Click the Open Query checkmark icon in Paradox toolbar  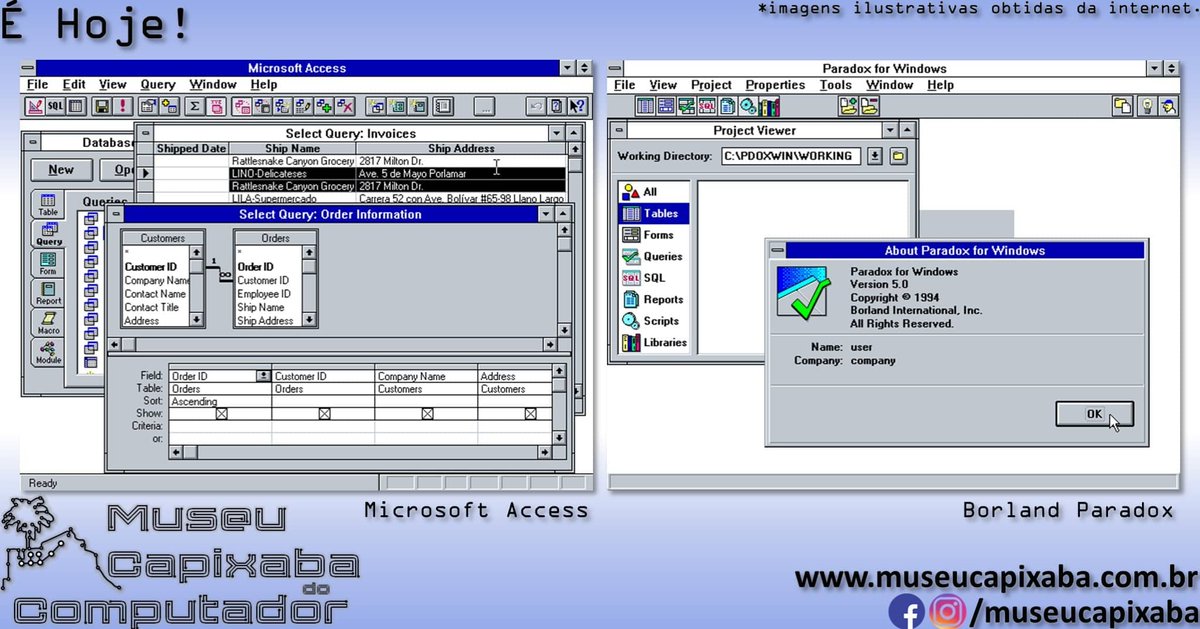click(x=686, y=106)
